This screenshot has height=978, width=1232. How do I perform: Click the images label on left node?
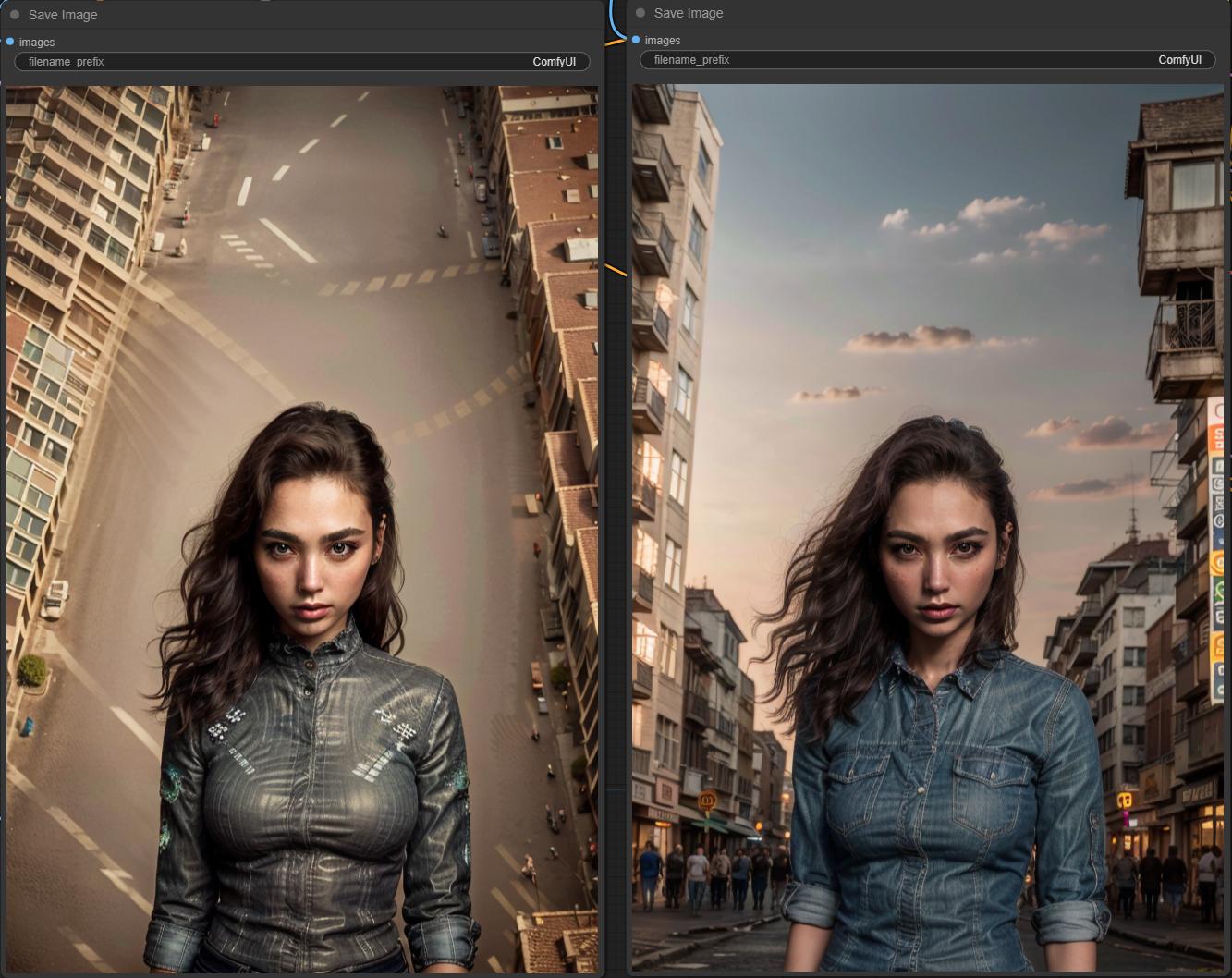[37, 43]
